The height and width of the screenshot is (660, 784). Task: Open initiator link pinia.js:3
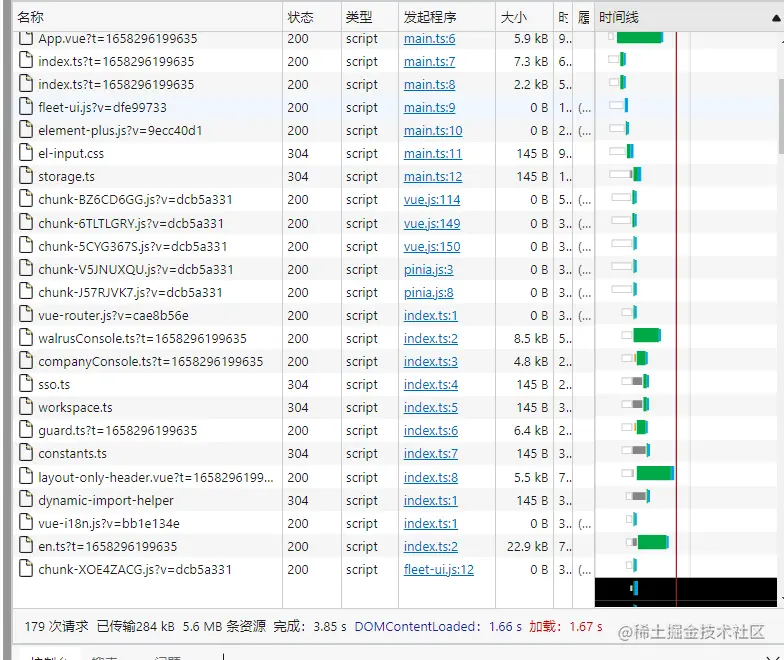pyautogui.click(x=428, y=270)
